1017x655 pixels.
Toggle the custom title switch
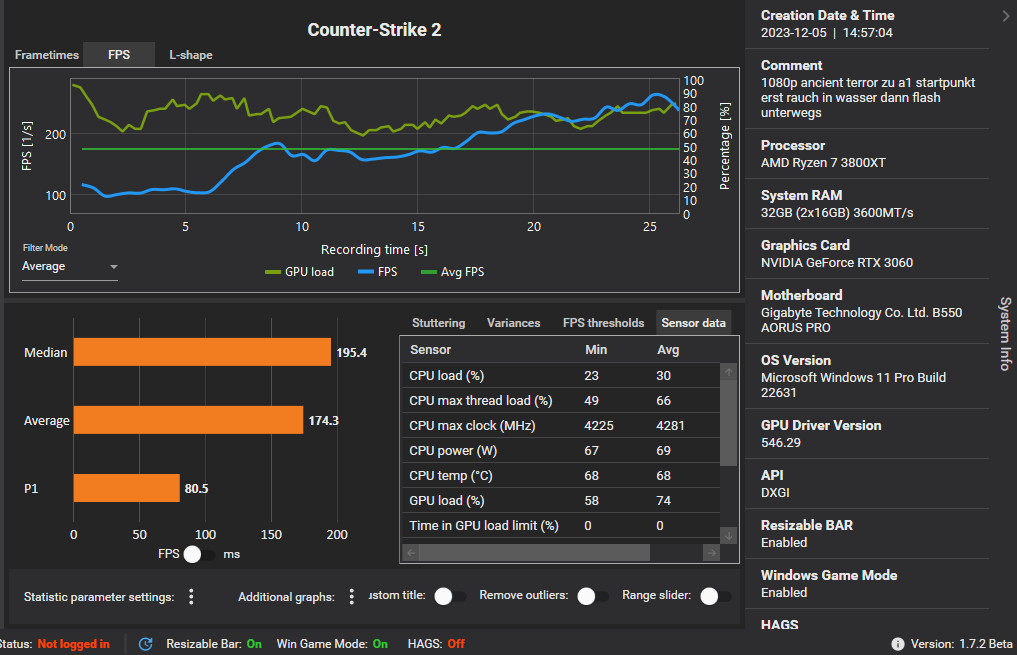click(x=449, y=597)
